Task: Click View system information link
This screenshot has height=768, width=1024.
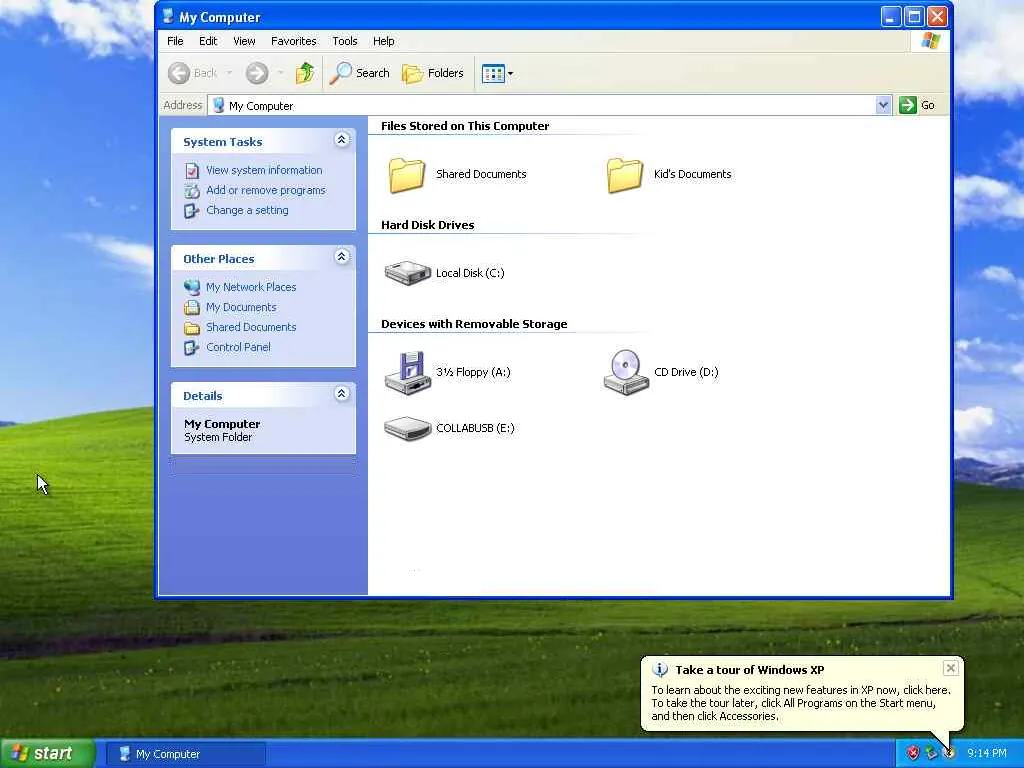Action: (x=264, y=170)
